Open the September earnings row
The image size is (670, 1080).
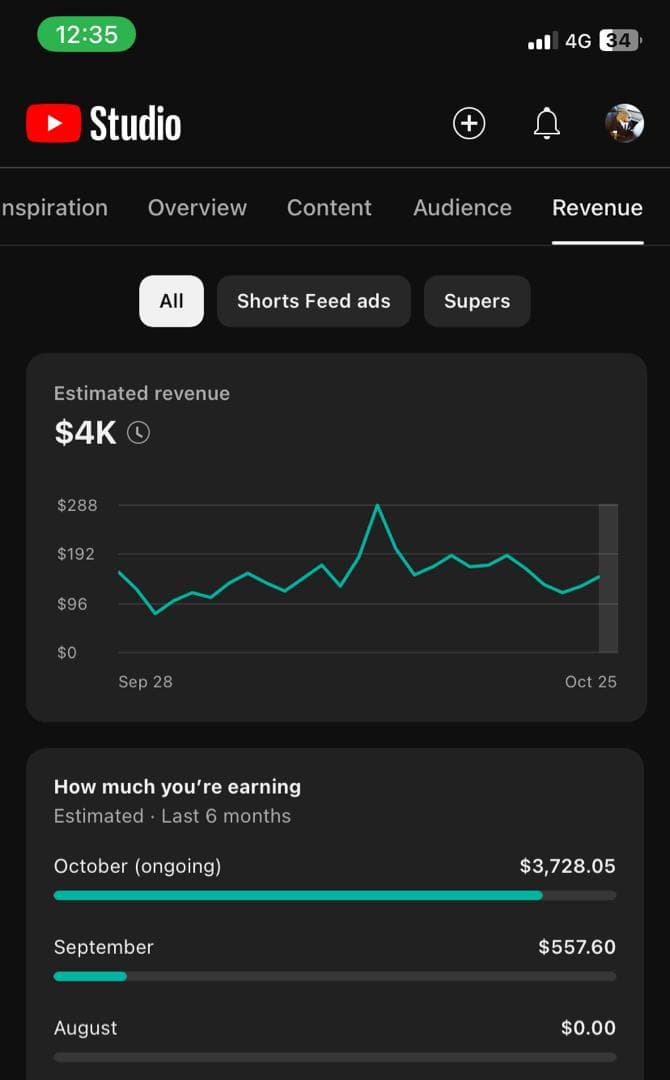coord(334,958)
